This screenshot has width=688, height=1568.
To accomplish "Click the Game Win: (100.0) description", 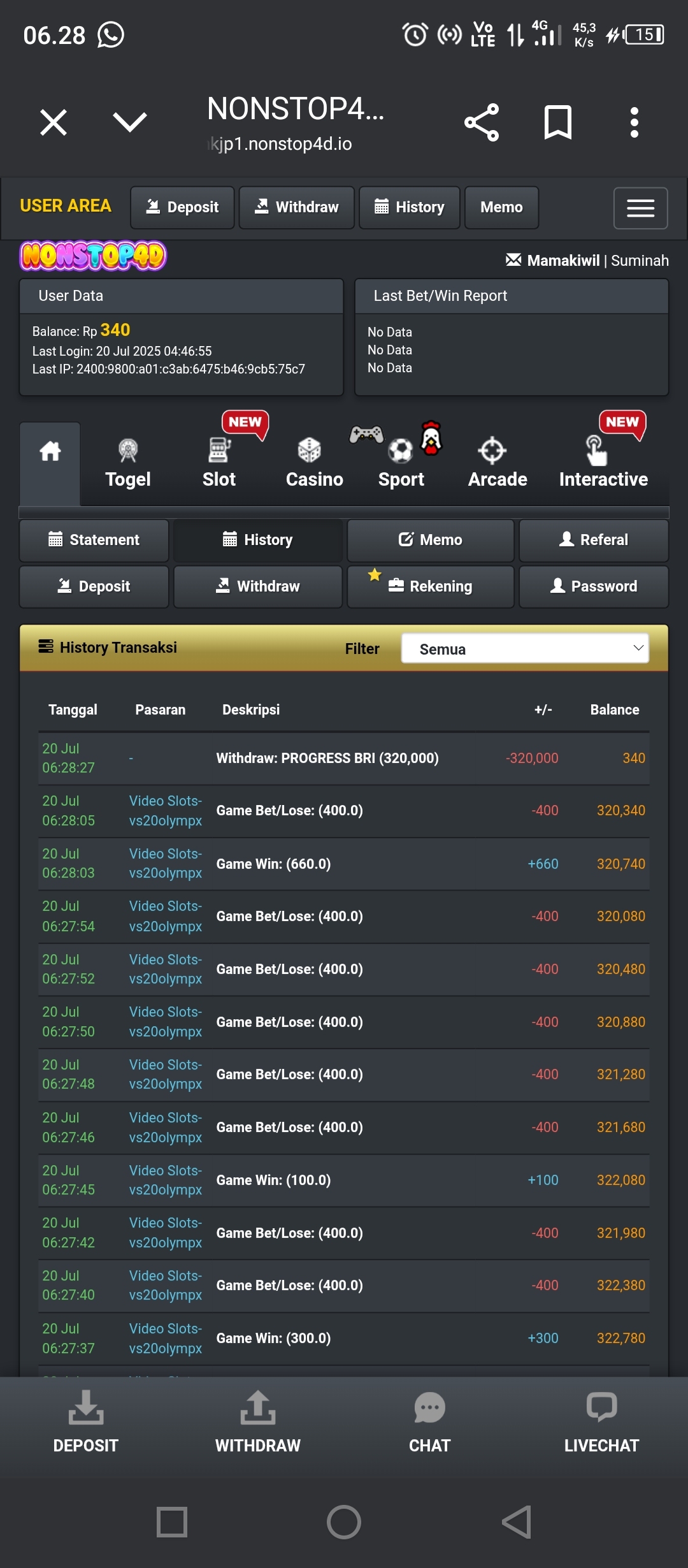I will pos(273,1180).
